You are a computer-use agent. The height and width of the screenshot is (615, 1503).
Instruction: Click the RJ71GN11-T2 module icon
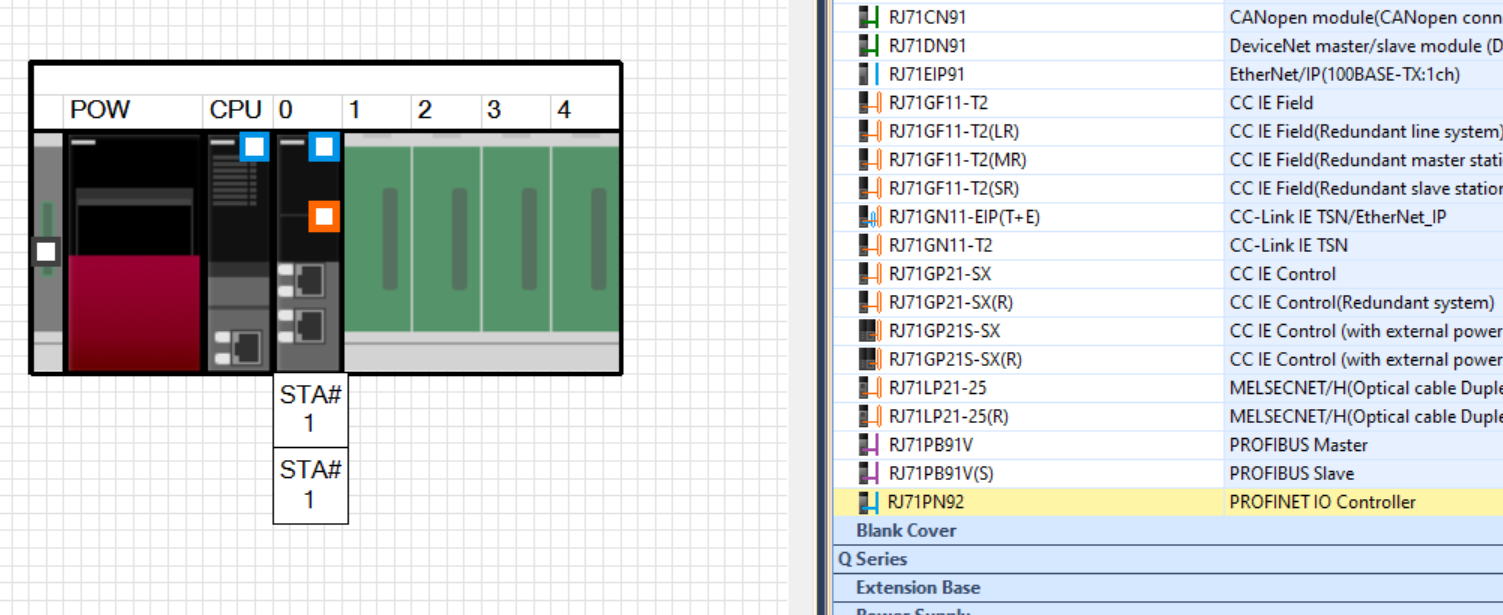(869, 245)
